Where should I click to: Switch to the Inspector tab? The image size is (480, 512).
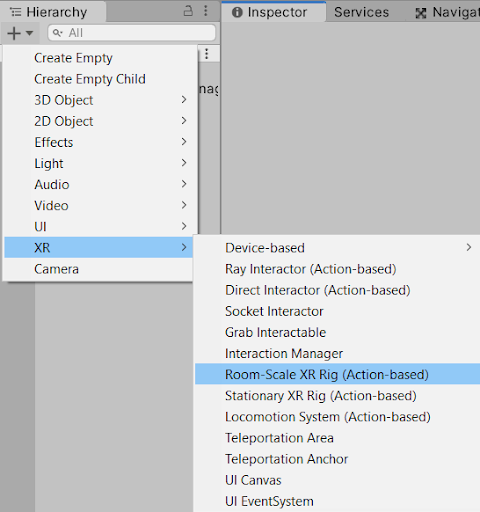[273, 12]
